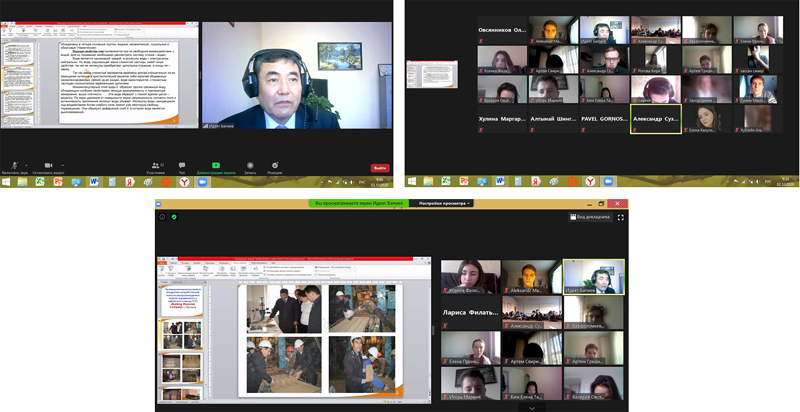Stop video in top-left Zoom window
The image size is (800, 412).
point(48,167)
